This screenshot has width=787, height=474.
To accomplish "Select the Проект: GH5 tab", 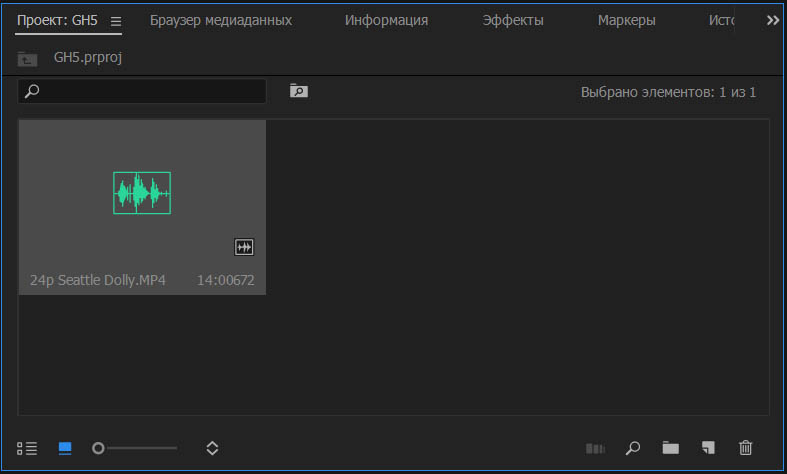I will point(57,21).
